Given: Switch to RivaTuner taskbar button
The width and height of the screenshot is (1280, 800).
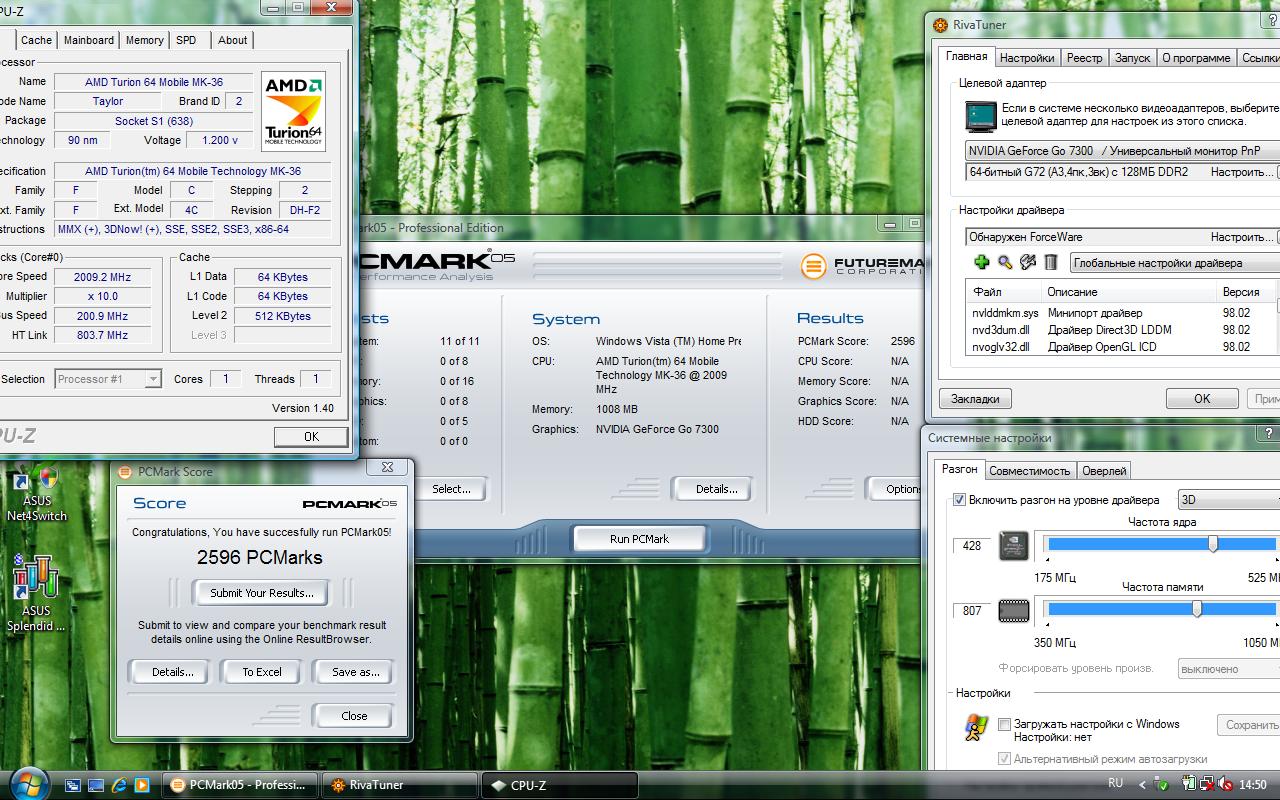Looking at the screenshot, I should [x=399, y=785].
